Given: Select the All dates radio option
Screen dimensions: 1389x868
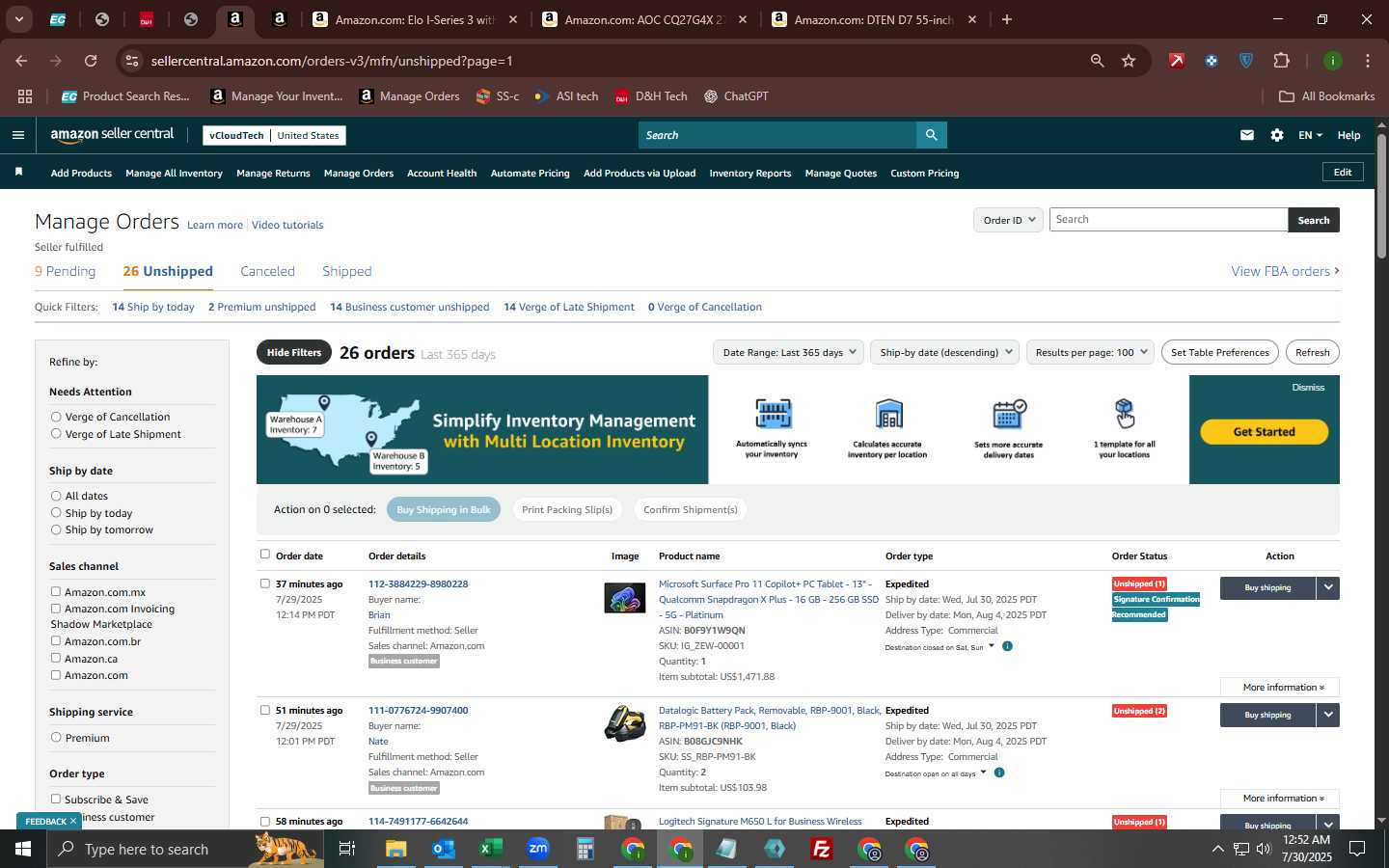Looking at the screenshot, I should pyautogui.click(x=56, y=496).
